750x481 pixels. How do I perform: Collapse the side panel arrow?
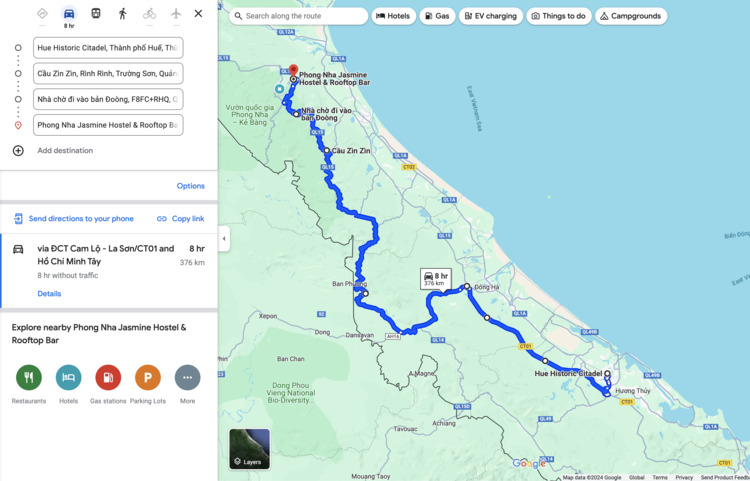(x=224, y=239)
